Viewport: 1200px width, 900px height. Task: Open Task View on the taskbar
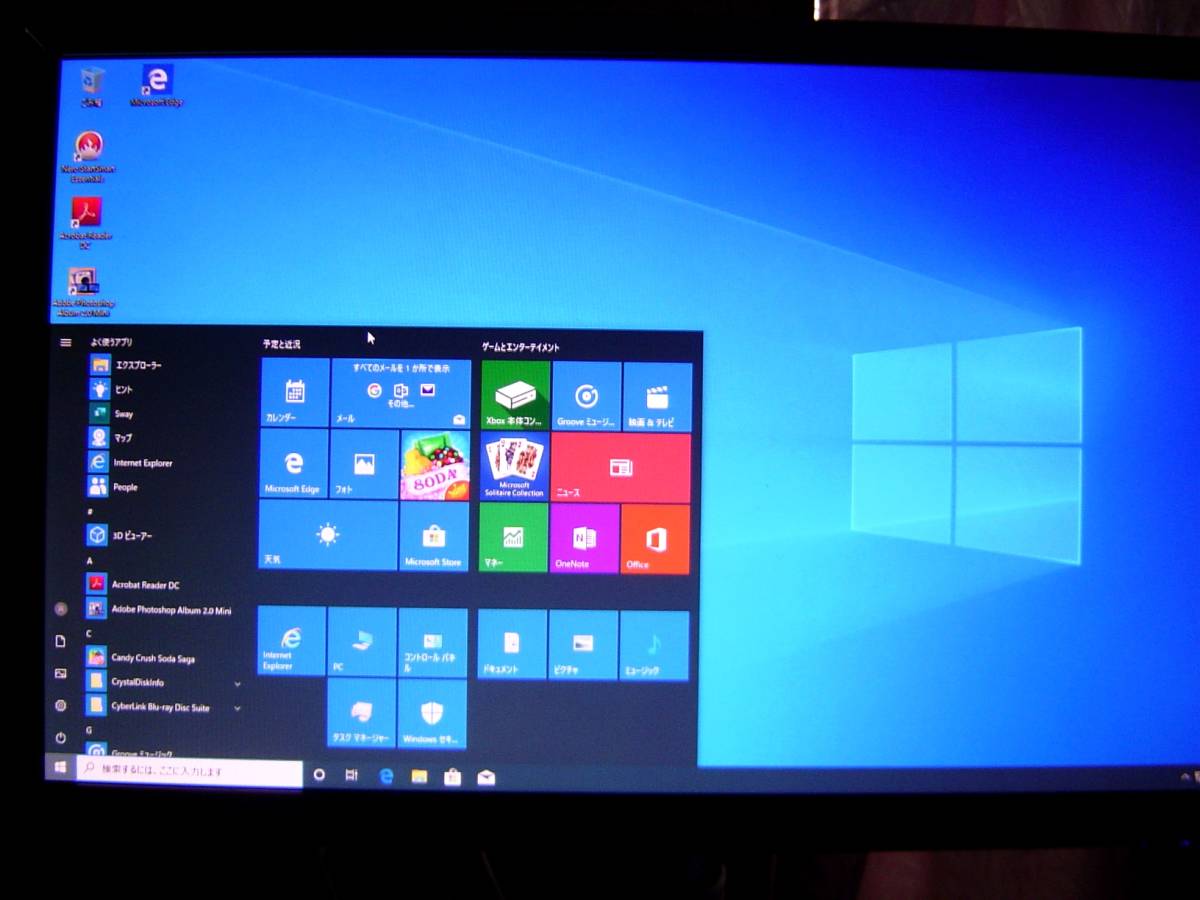coord(352,775)
